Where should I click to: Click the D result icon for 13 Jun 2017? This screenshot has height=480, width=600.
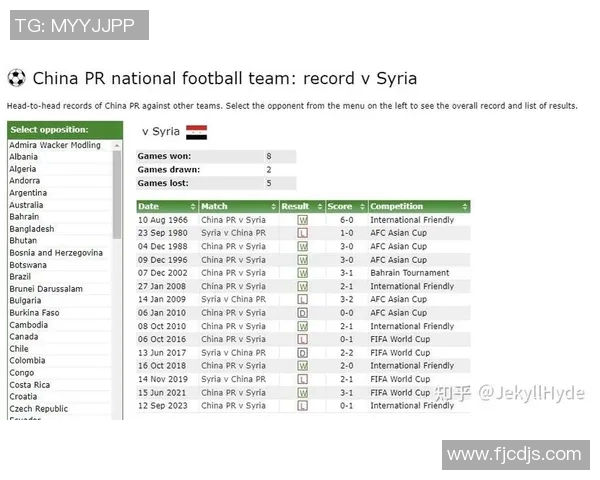[x=303, y=353]
